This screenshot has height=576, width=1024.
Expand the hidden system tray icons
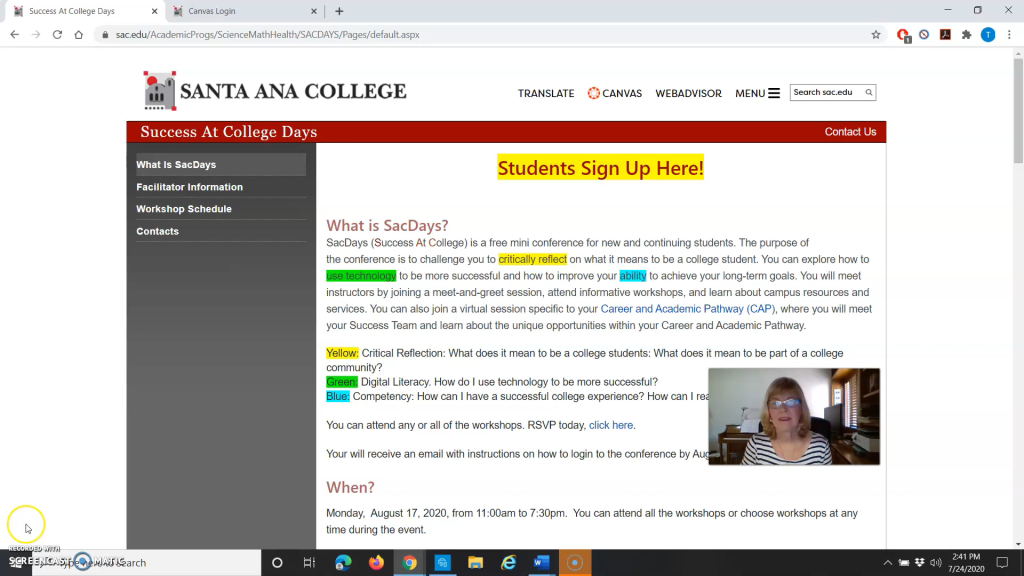tap(888, 563)
